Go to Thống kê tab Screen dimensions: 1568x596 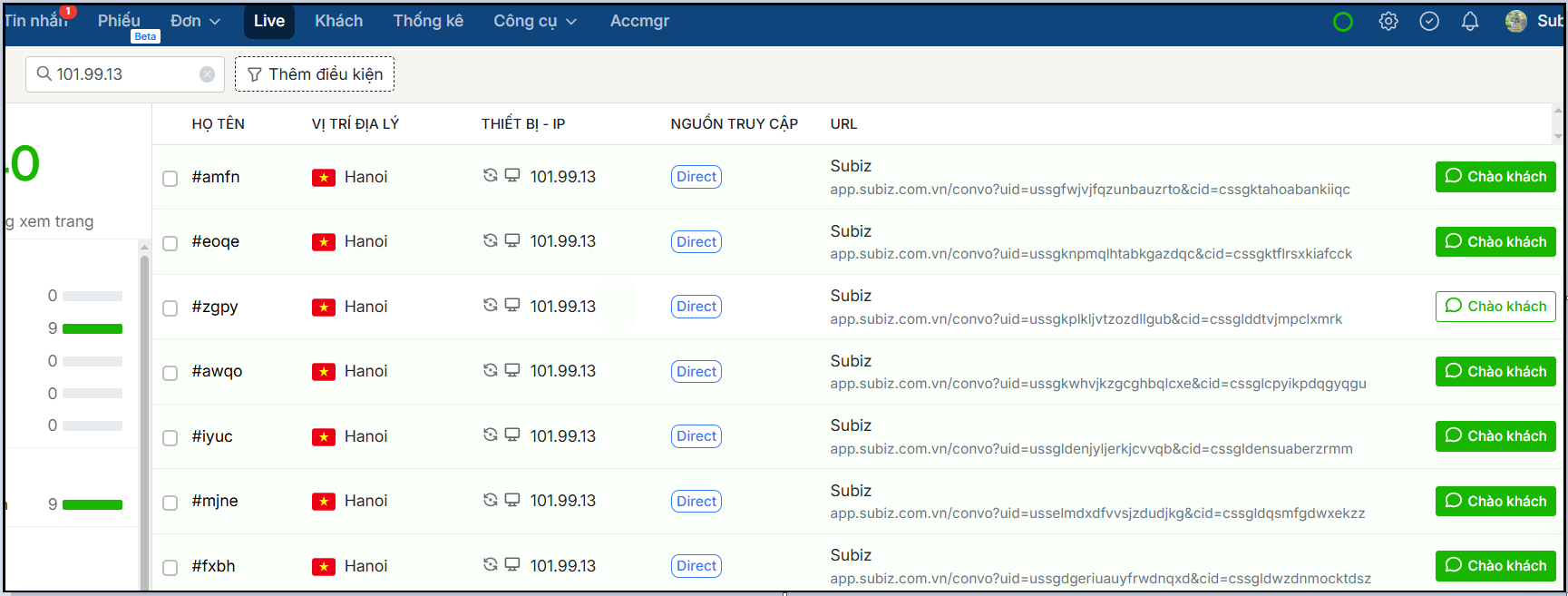pyautogui.click(x=428, y=21)
